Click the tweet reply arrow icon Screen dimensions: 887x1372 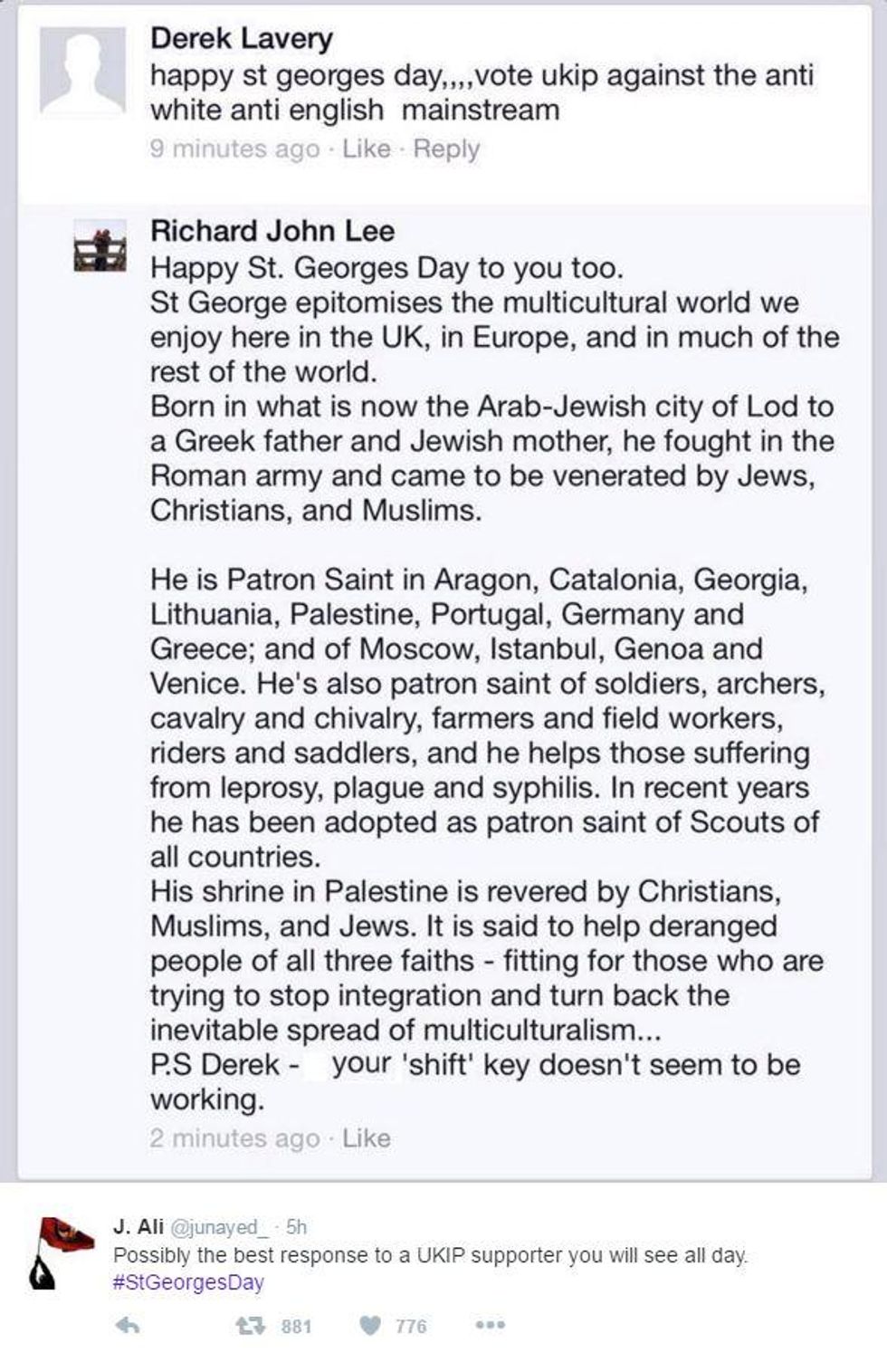coord(128,1326)
